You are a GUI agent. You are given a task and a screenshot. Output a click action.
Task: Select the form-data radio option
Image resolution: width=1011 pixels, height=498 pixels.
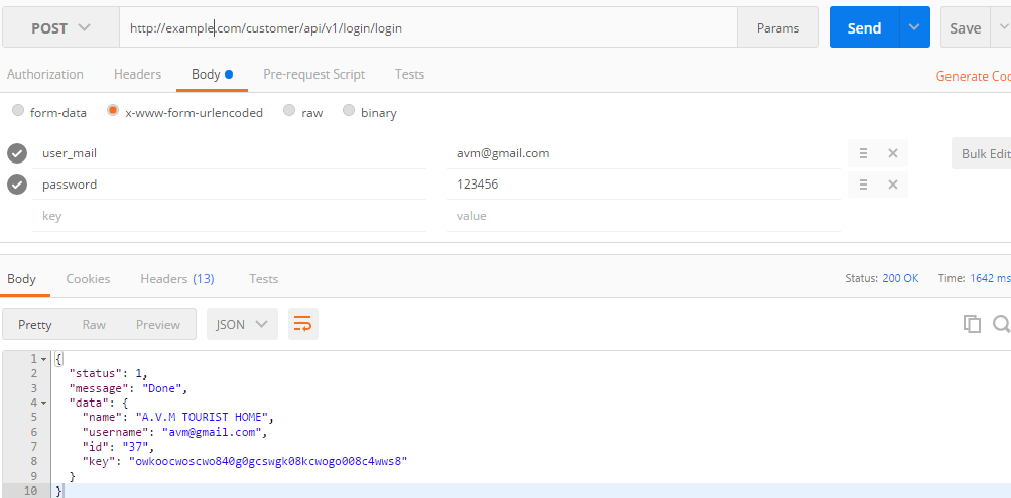[x=18, y=112]
